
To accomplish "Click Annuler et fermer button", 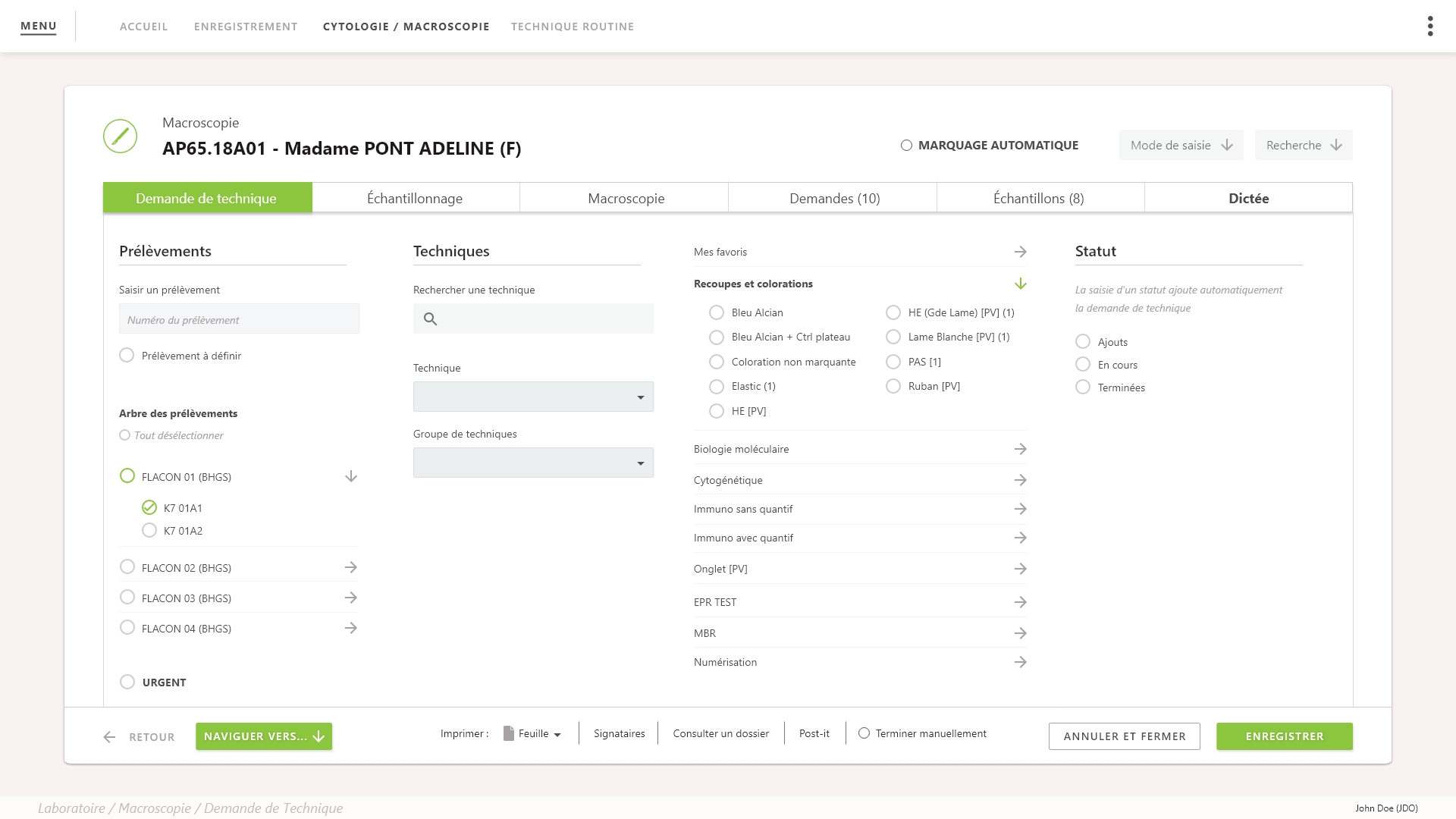I will point(1125,736).
